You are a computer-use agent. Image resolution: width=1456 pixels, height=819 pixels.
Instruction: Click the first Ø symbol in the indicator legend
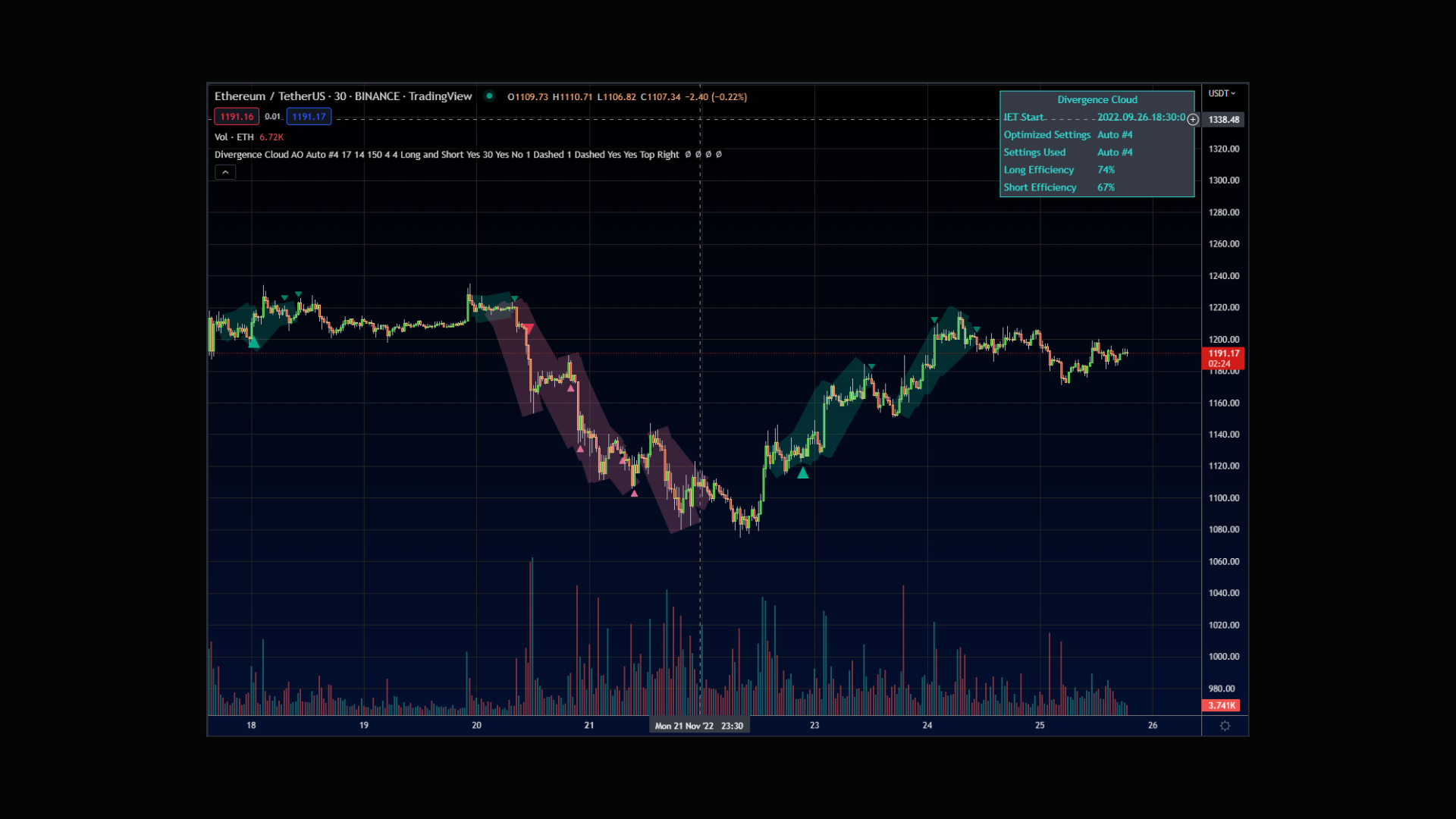[686, 155]
